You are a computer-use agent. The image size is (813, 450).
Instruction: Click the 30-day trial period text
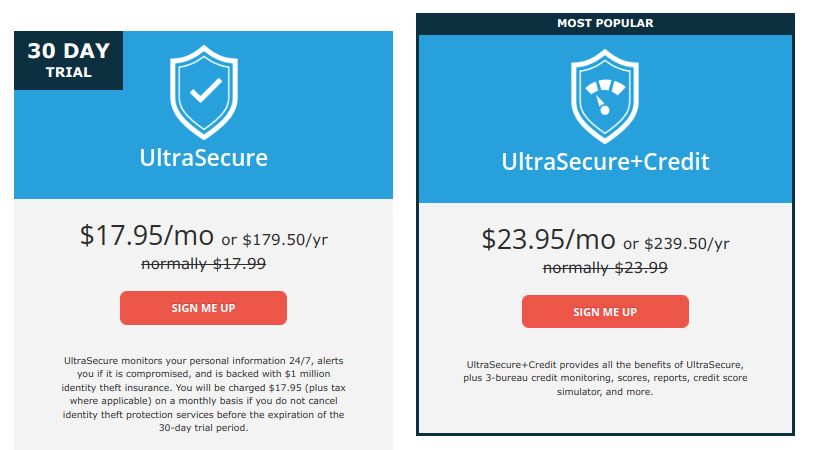[203, 428]
